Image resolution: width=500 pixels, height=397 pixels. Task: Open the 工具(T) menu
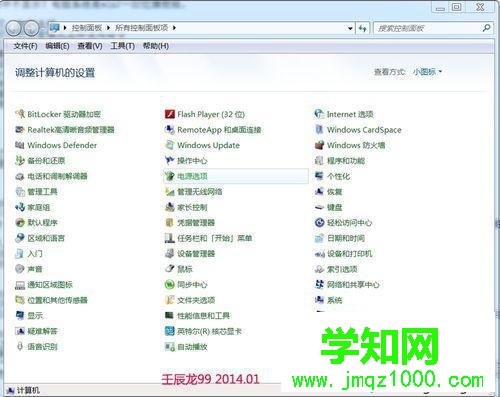click(x=122, y=46)
